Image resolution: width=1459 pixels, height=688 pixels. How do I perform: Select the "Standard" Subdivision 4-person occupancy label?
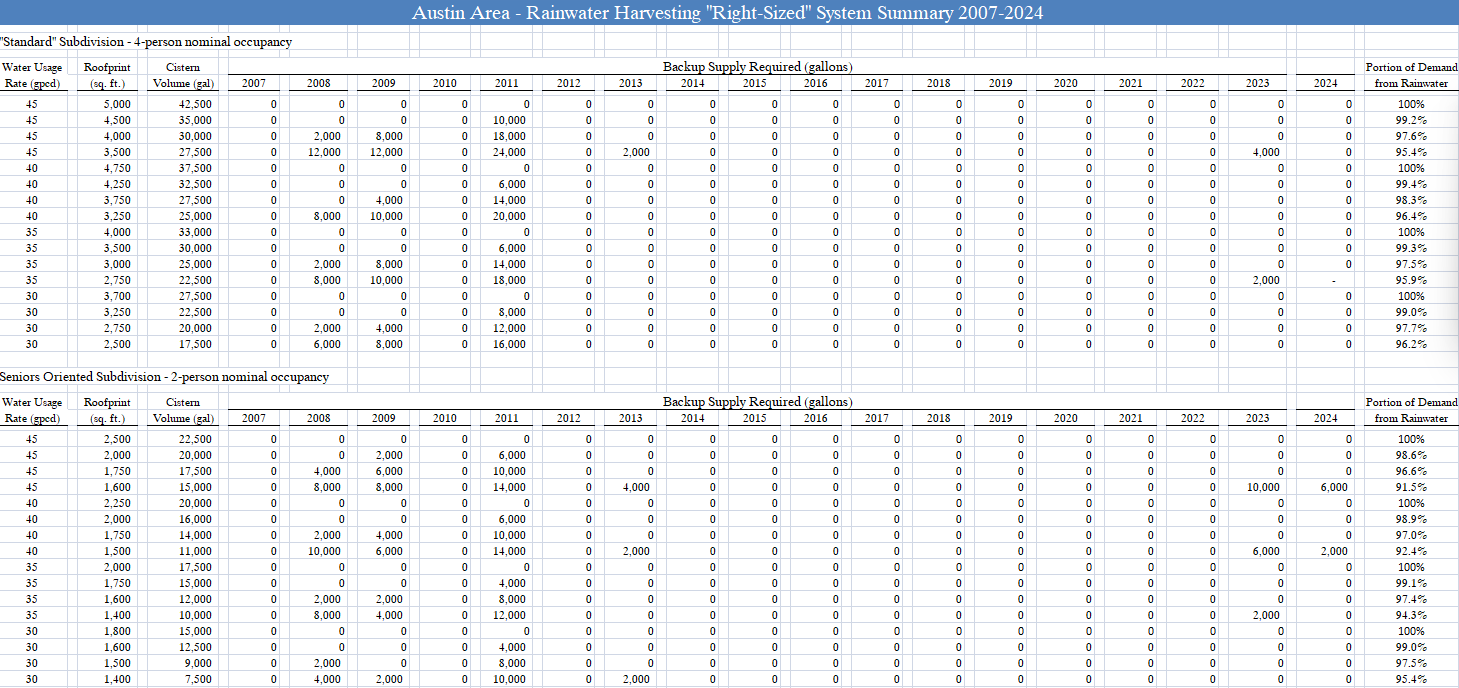(146, 42)
